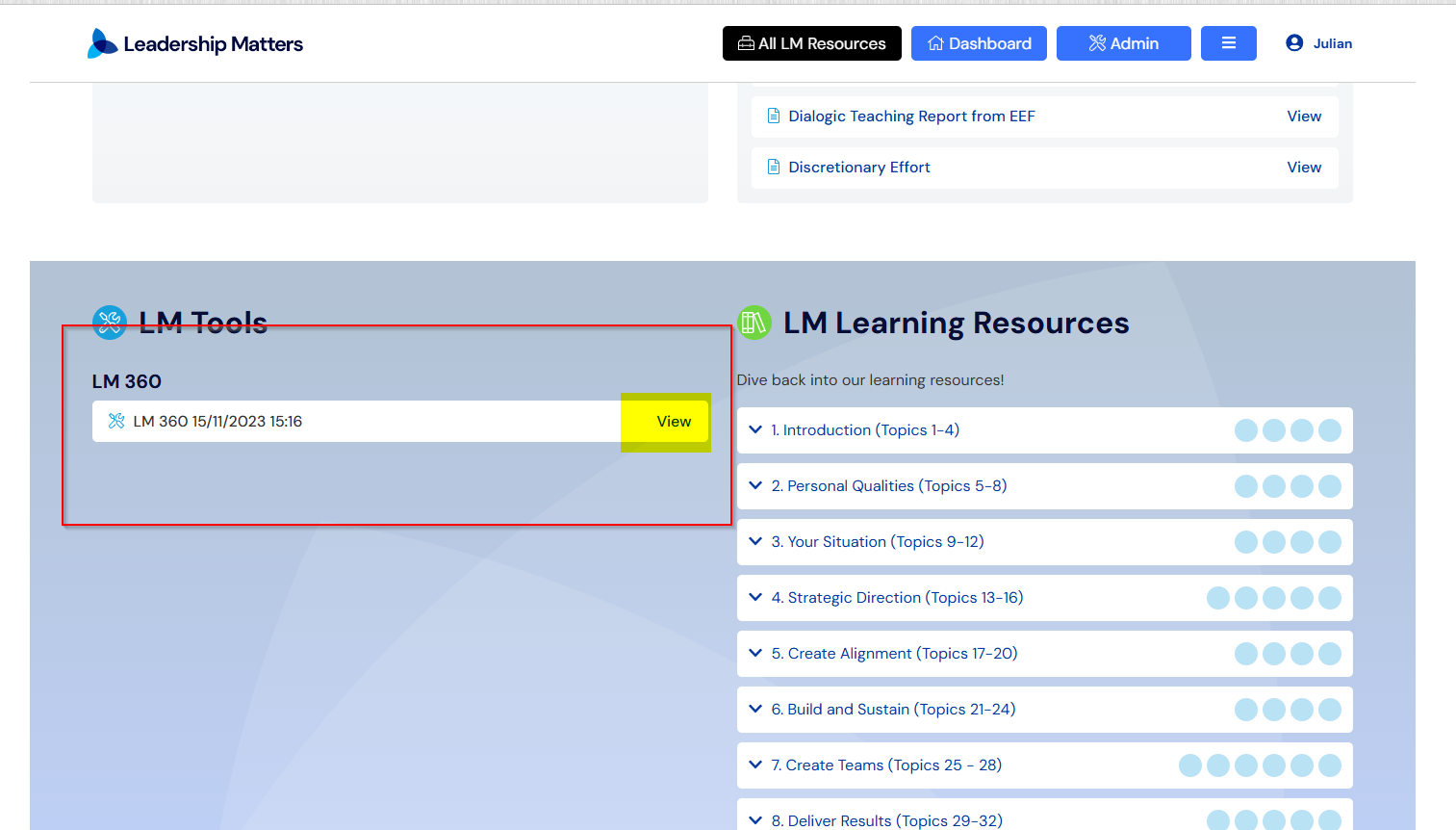Click first progress dot in Strategic Direction row
The width and height of the screenshot is (1456, 830).
click(x=1218, y=598)
